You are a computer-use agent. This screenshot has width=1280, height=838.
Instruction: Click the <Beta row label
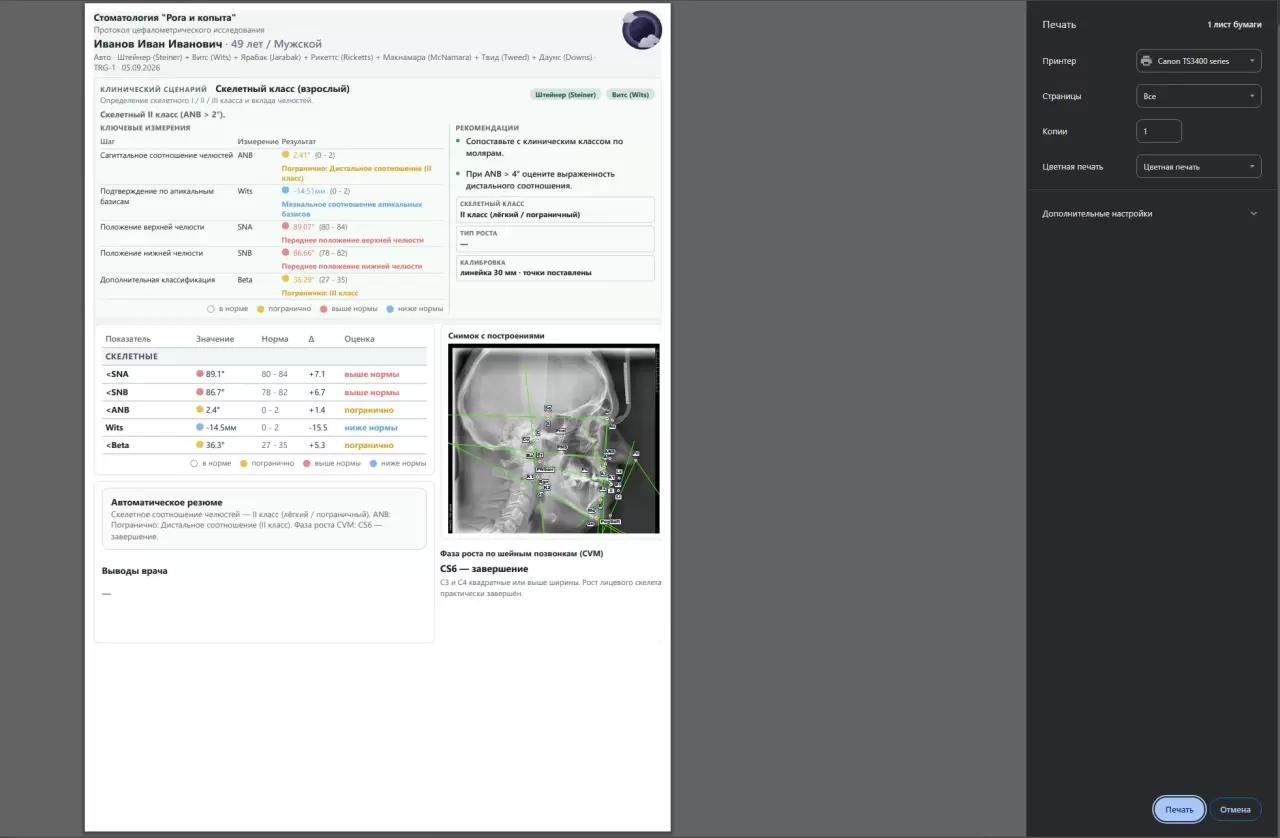[117, 445]
